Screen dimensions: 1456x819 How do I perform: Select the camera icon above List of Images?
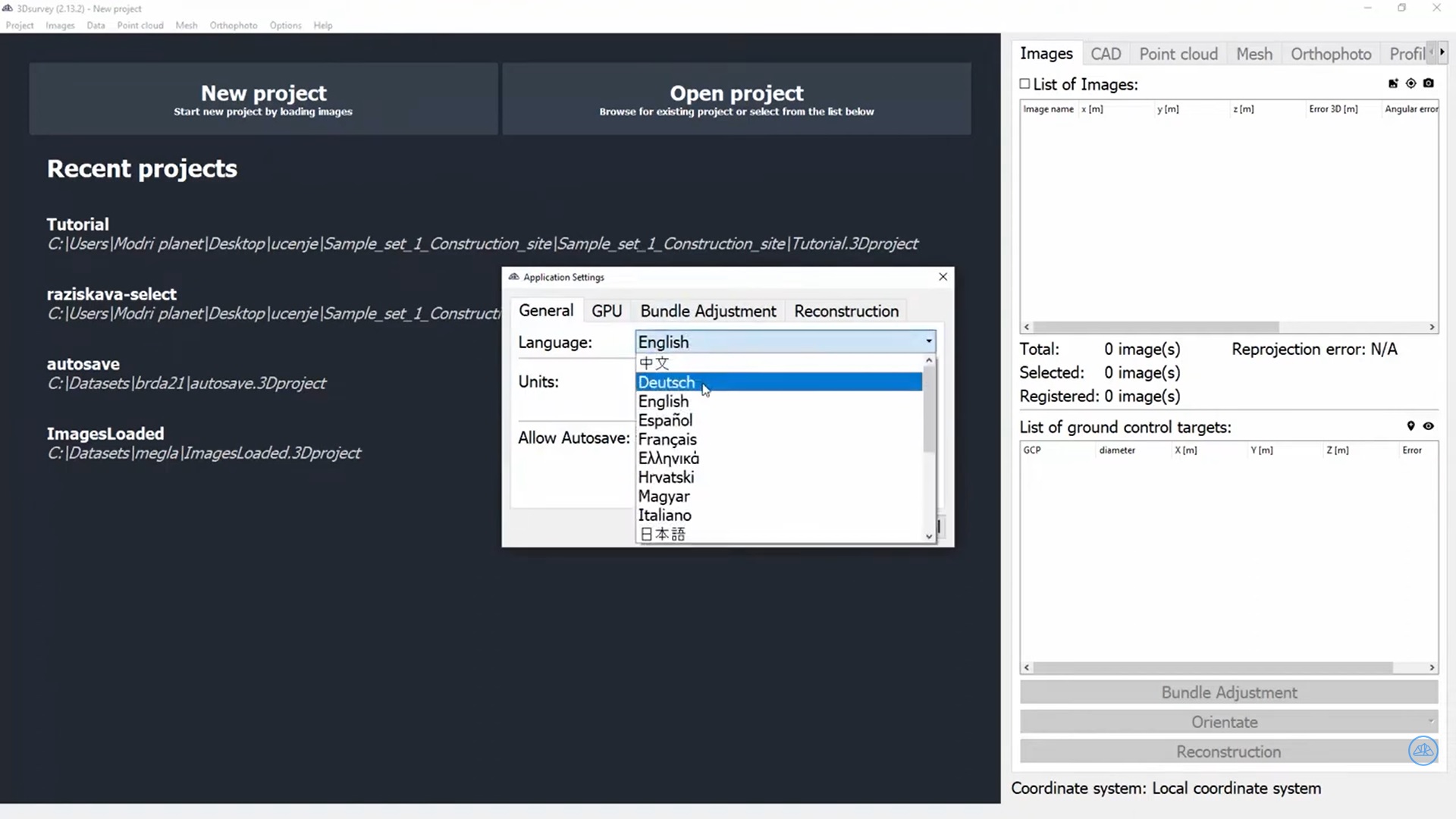1429,83
